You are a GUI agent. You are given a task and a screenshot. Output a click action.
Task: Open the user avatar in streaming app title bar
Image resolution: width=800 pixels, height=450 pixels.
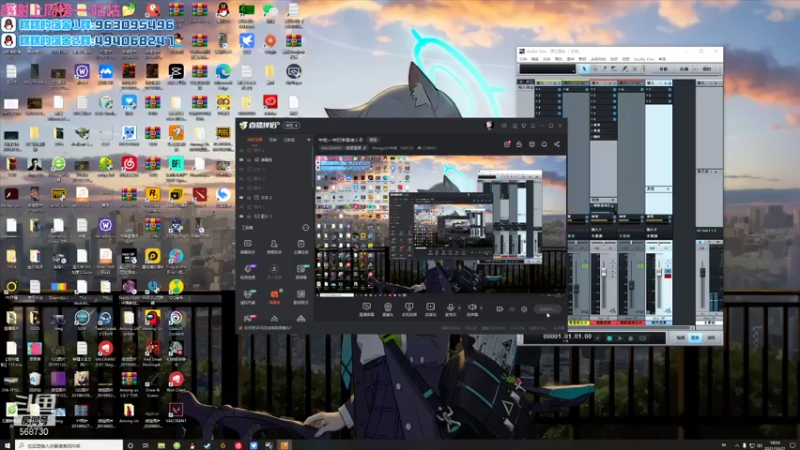[x=489, y=126]
